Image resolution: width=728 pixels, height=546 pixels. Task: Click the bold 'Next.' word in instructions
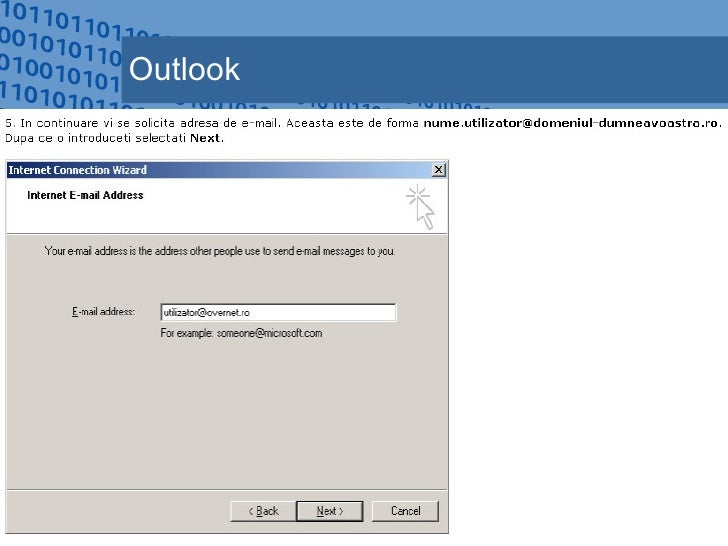207,138
